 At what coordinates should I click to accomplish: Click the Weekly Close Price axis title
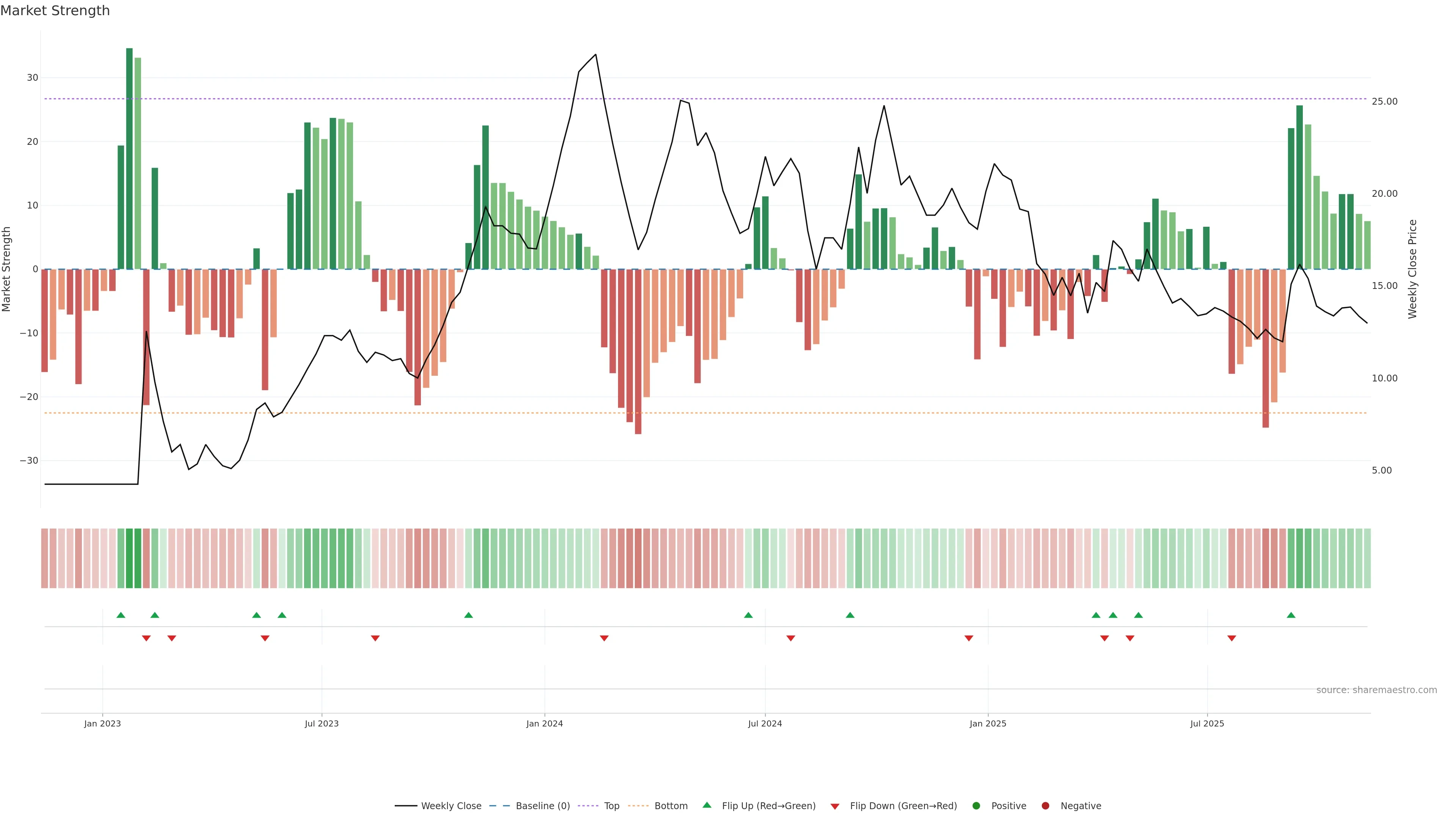[1412, 269]
